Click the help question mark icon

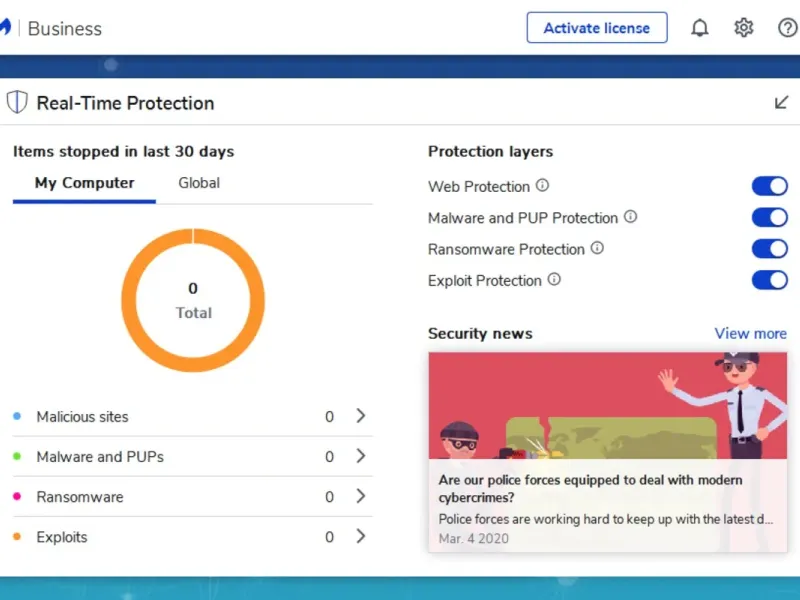point(788,28)
